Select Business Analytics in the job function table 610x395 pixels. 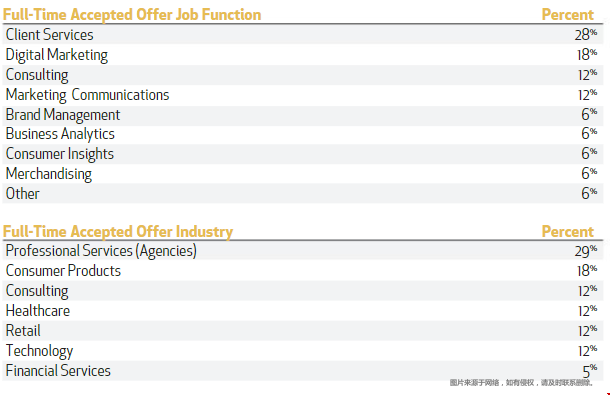pyautogui.click(x=303, y=134)
